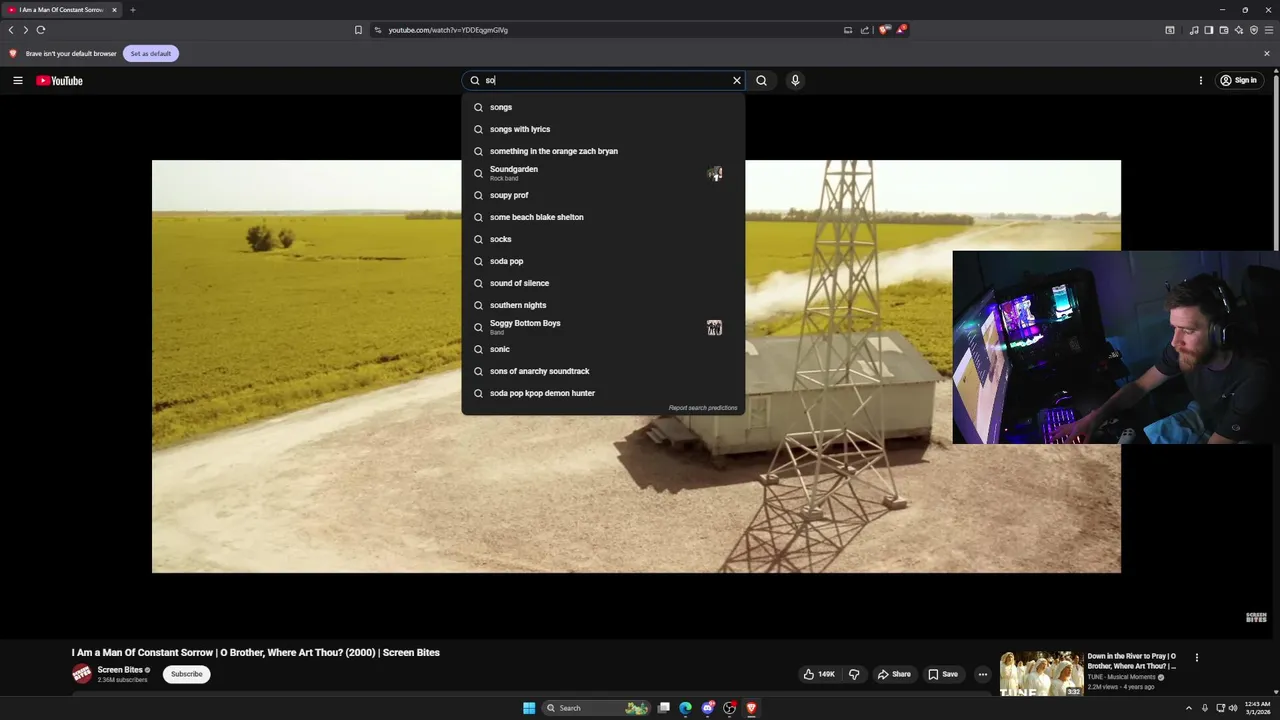Open the Screen Bites channel name link
The width and height of the screenshot is (1280, 720).
pos(120,670)
